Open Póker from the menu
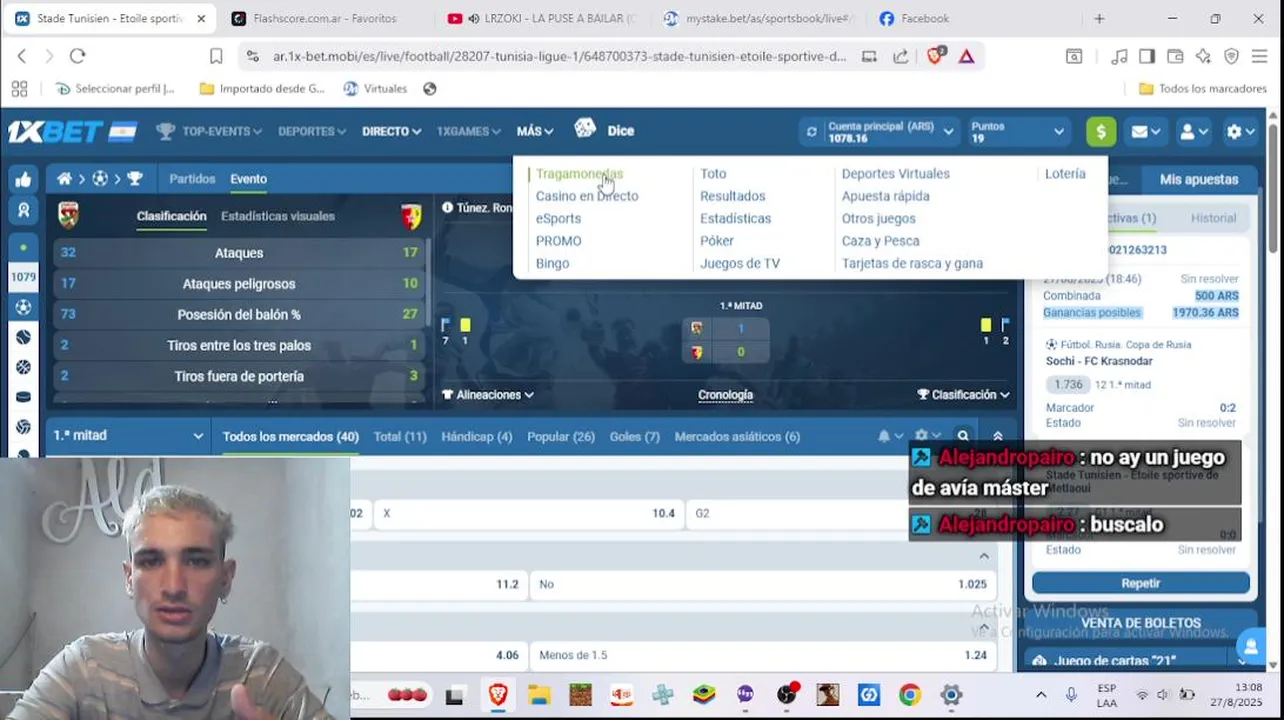The image size is (1284, 720). 717,241
